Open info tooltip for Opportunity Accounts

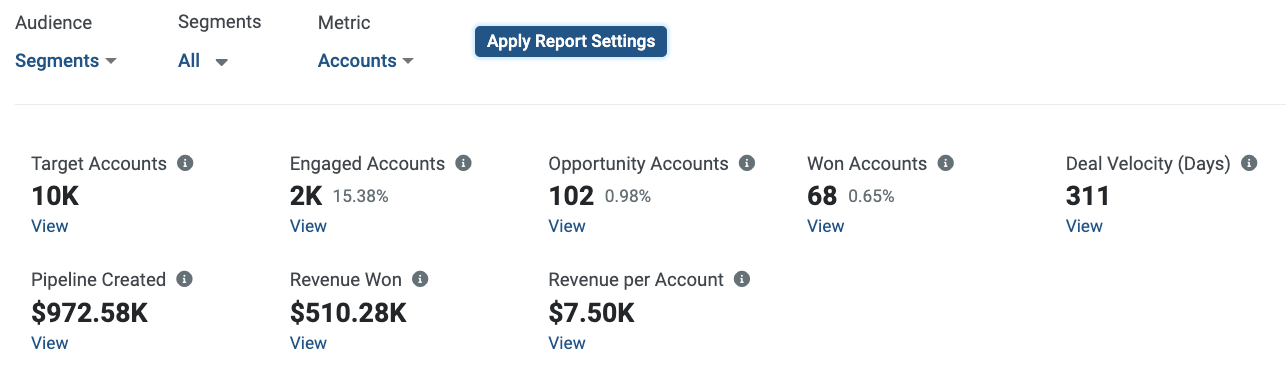[747, 163]
